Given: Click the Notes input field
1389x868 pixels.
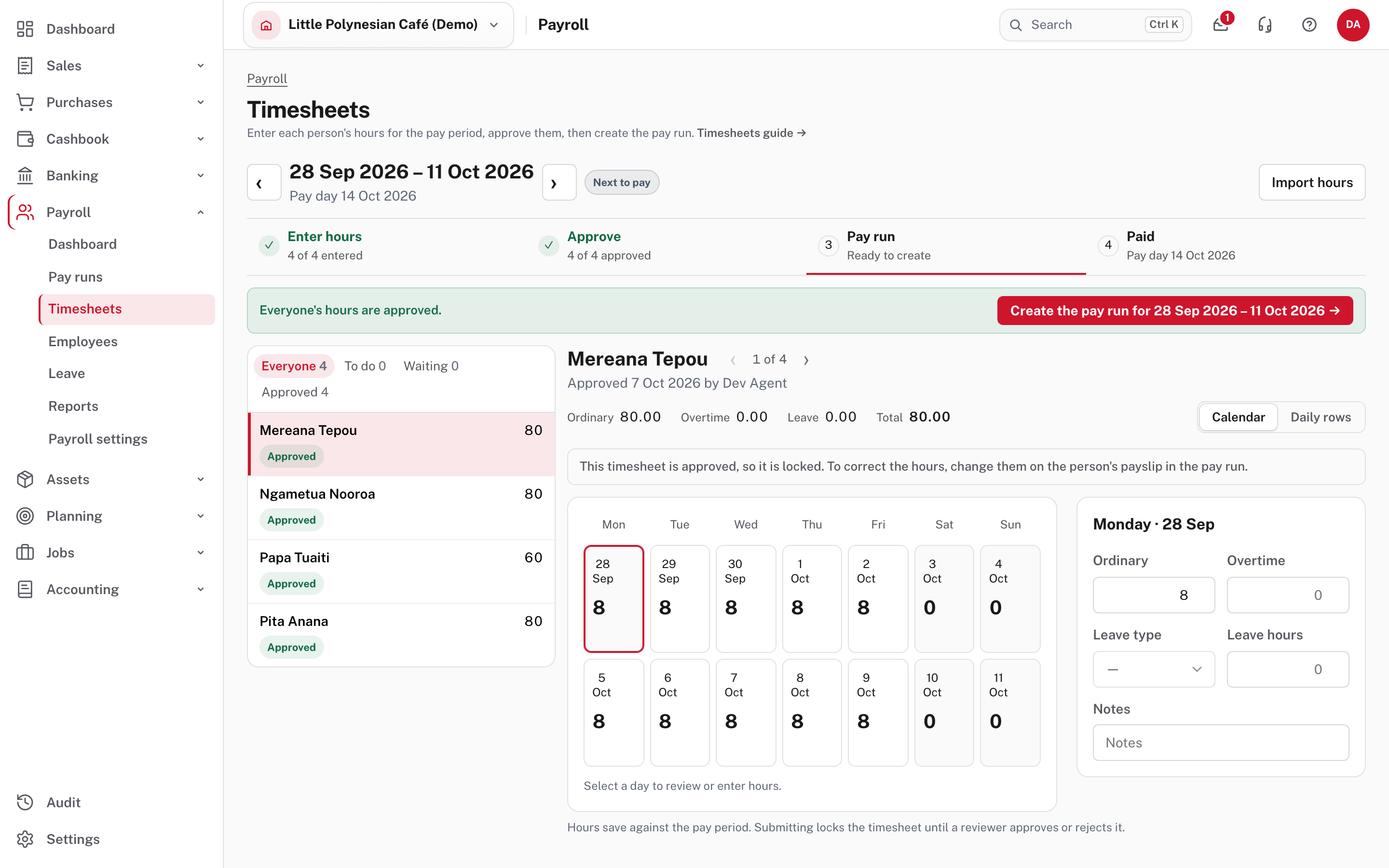Looking at the screenshot, I should pos(1221,743).
